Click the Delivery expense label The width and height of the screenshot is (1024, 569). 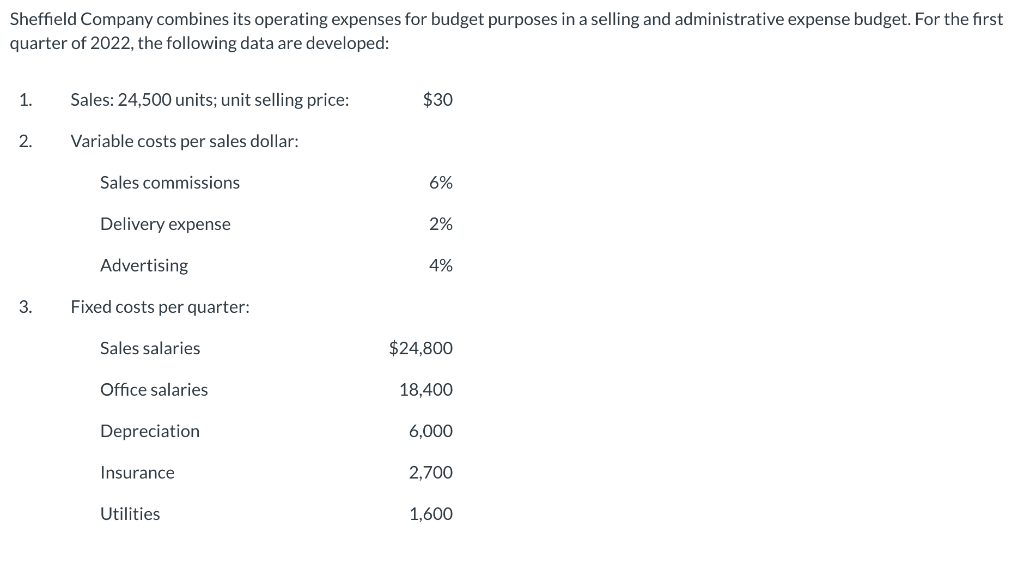pos(165,225)
